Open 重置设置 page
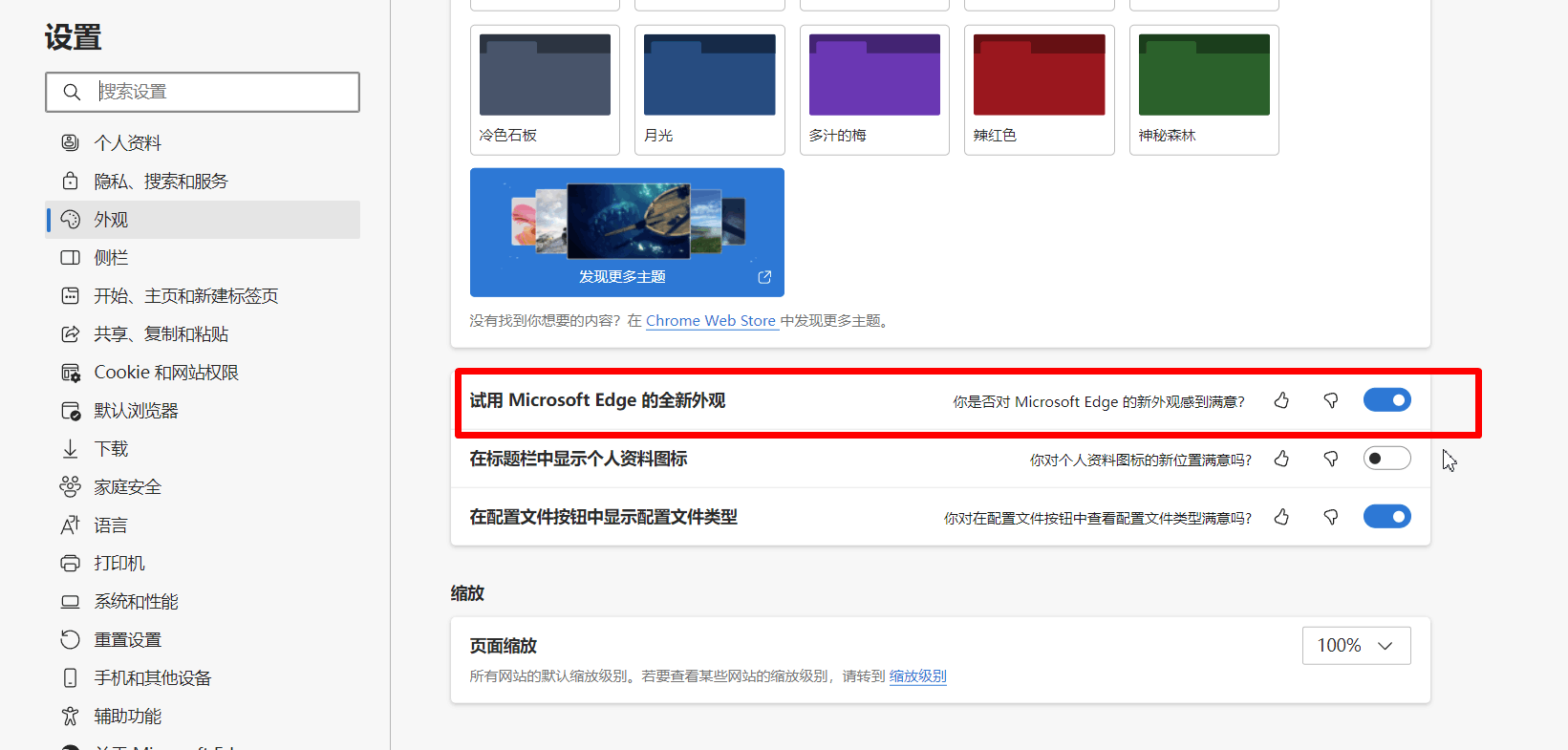Image resolution: width=1568 pixels, height=750 pixels. pos(203,639)
